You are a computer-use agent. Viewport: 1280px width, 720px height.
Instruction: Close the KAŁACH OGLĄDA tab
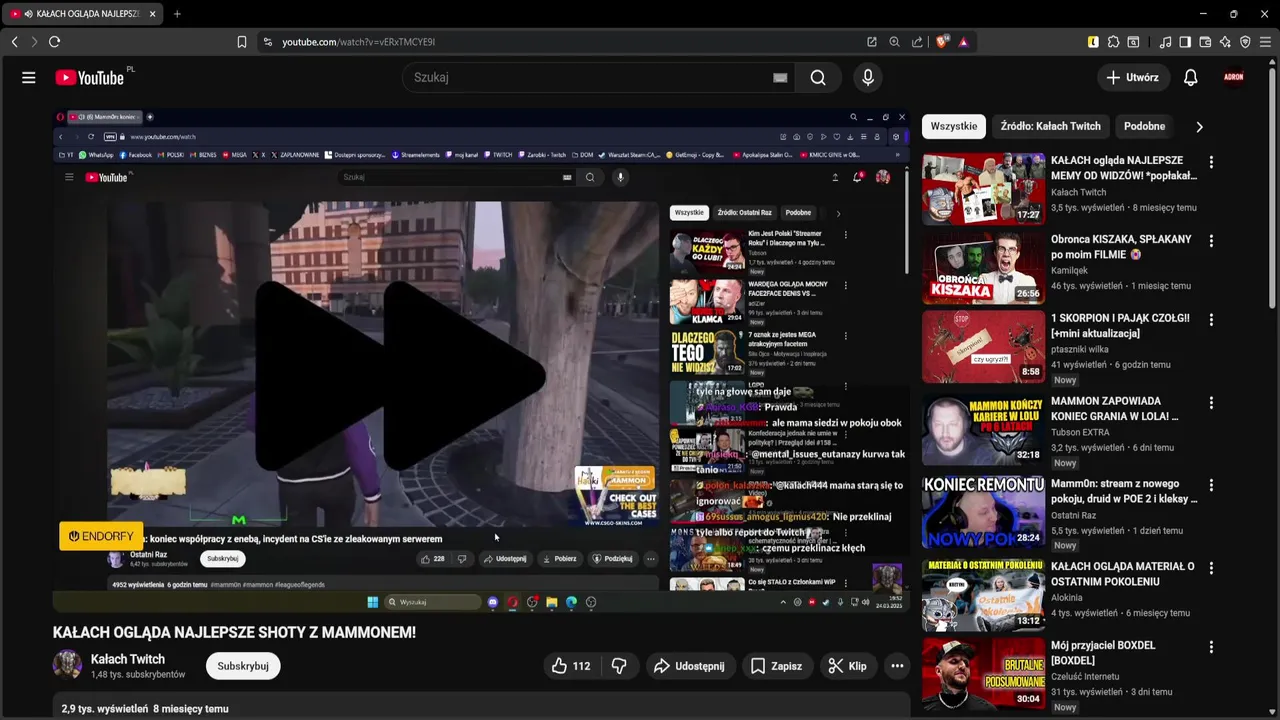(152, 14)
